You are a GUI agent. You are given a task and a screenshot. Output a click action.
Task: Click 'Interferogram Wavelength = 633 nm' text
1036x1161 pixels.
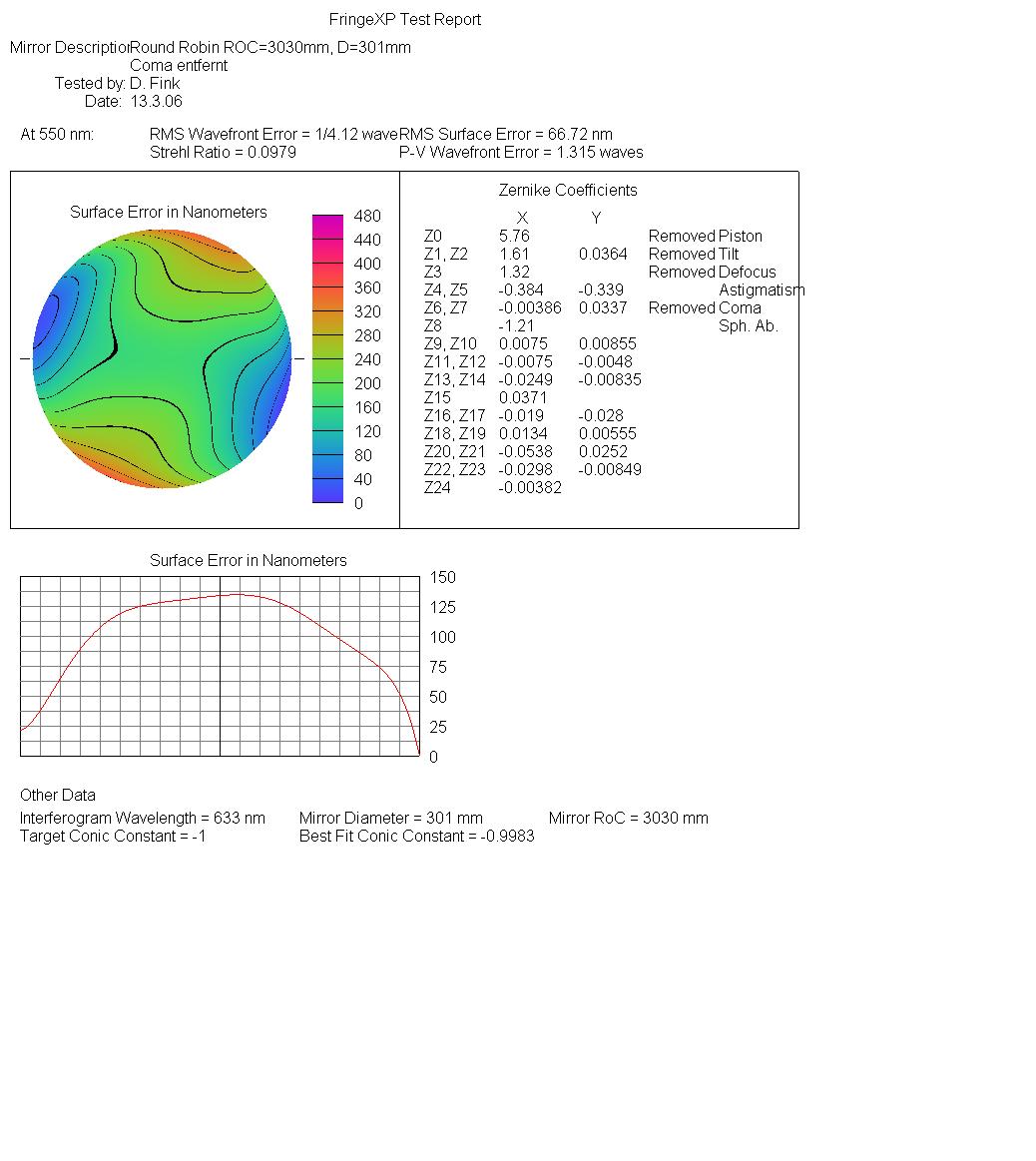point(142,819)
